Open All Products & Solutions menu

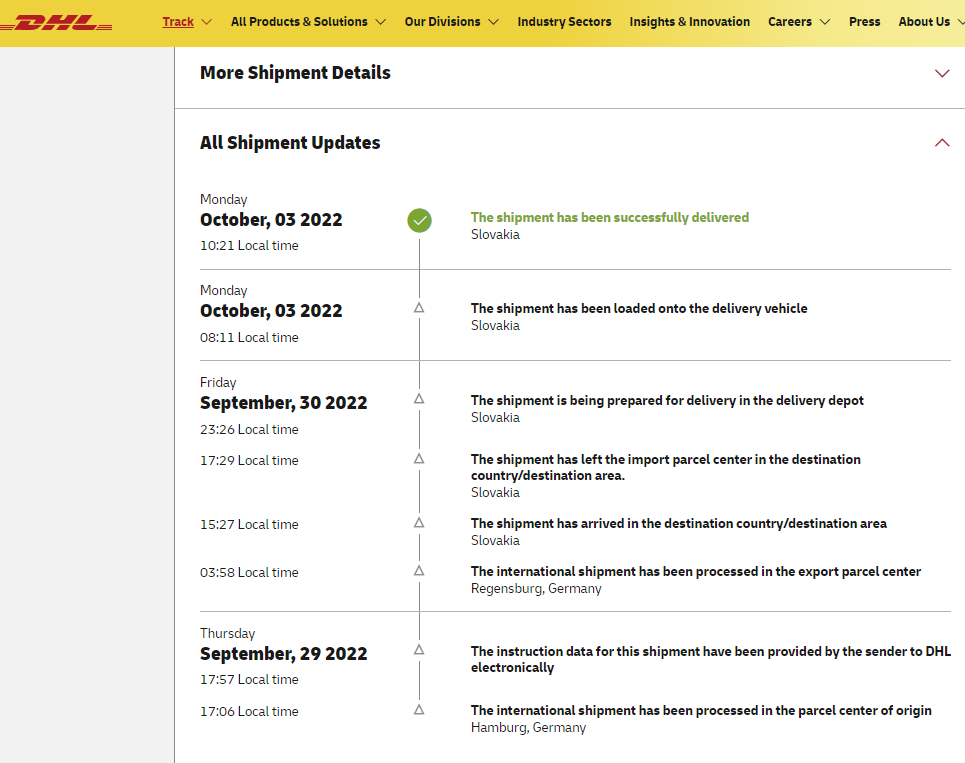(x=308, y=22)
